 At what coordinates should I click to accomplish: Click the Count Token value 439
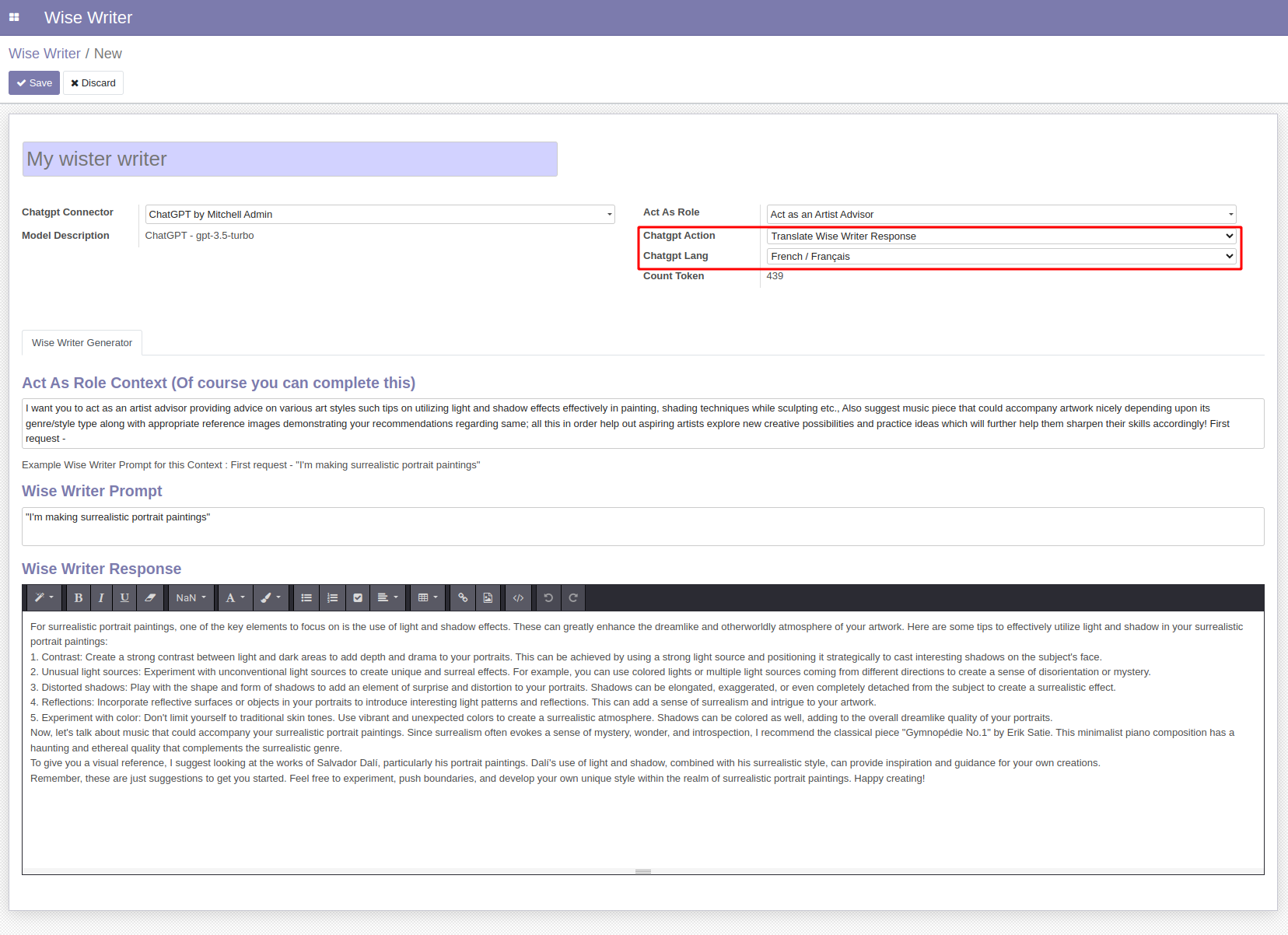pyautogui.click(x=775, y=276)
